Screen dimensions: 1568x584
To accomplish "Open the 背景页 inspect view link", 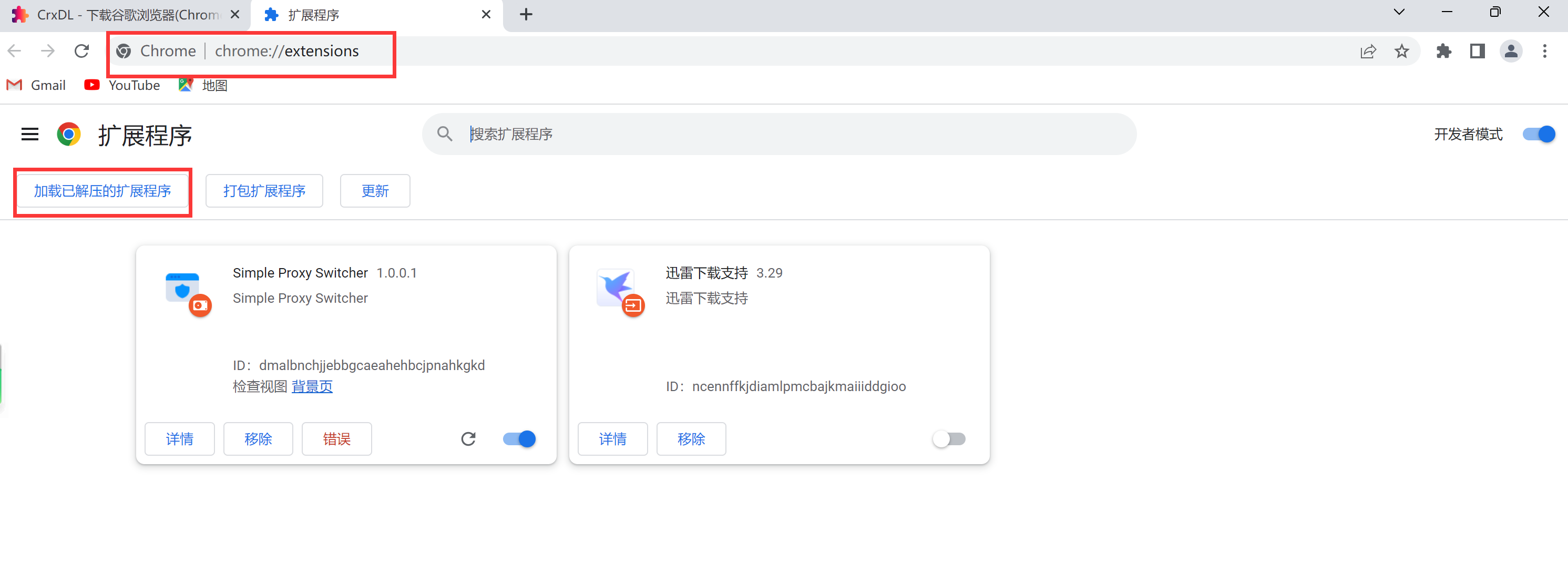I will click(x=312, y=387).
